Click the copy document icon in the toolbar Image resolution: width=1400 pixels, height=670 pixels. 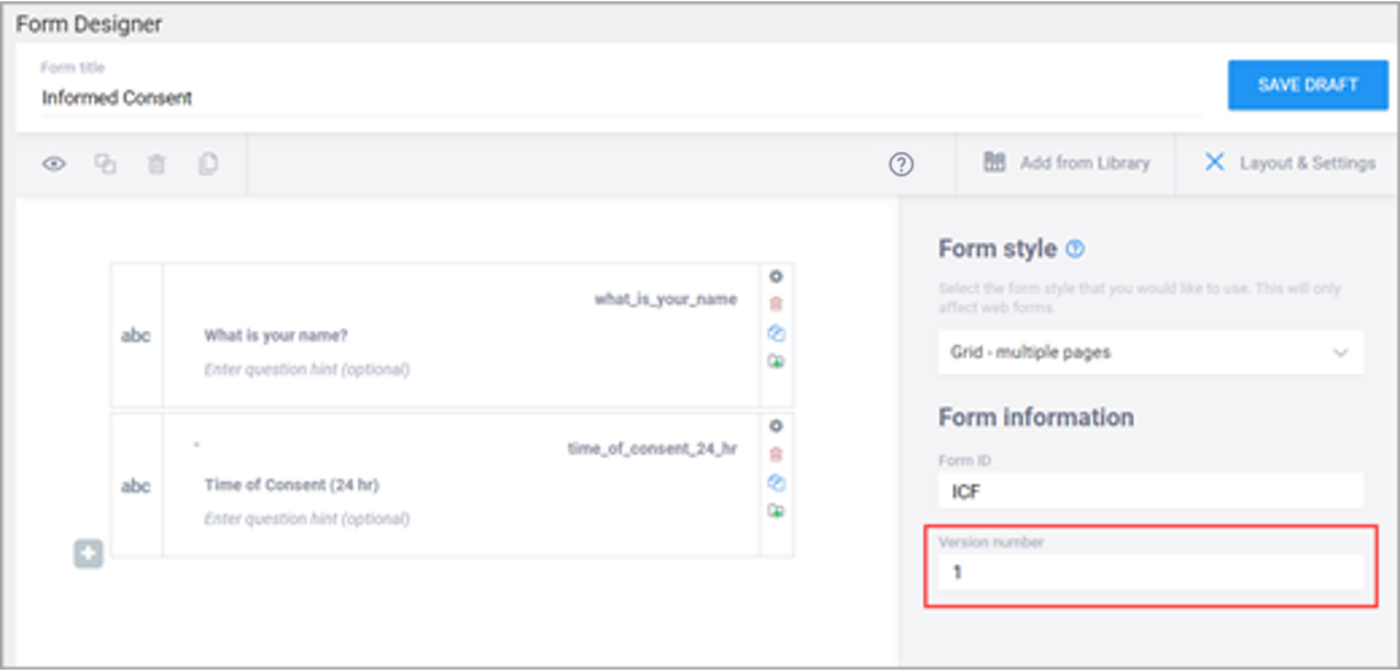[x=208, y=163]
